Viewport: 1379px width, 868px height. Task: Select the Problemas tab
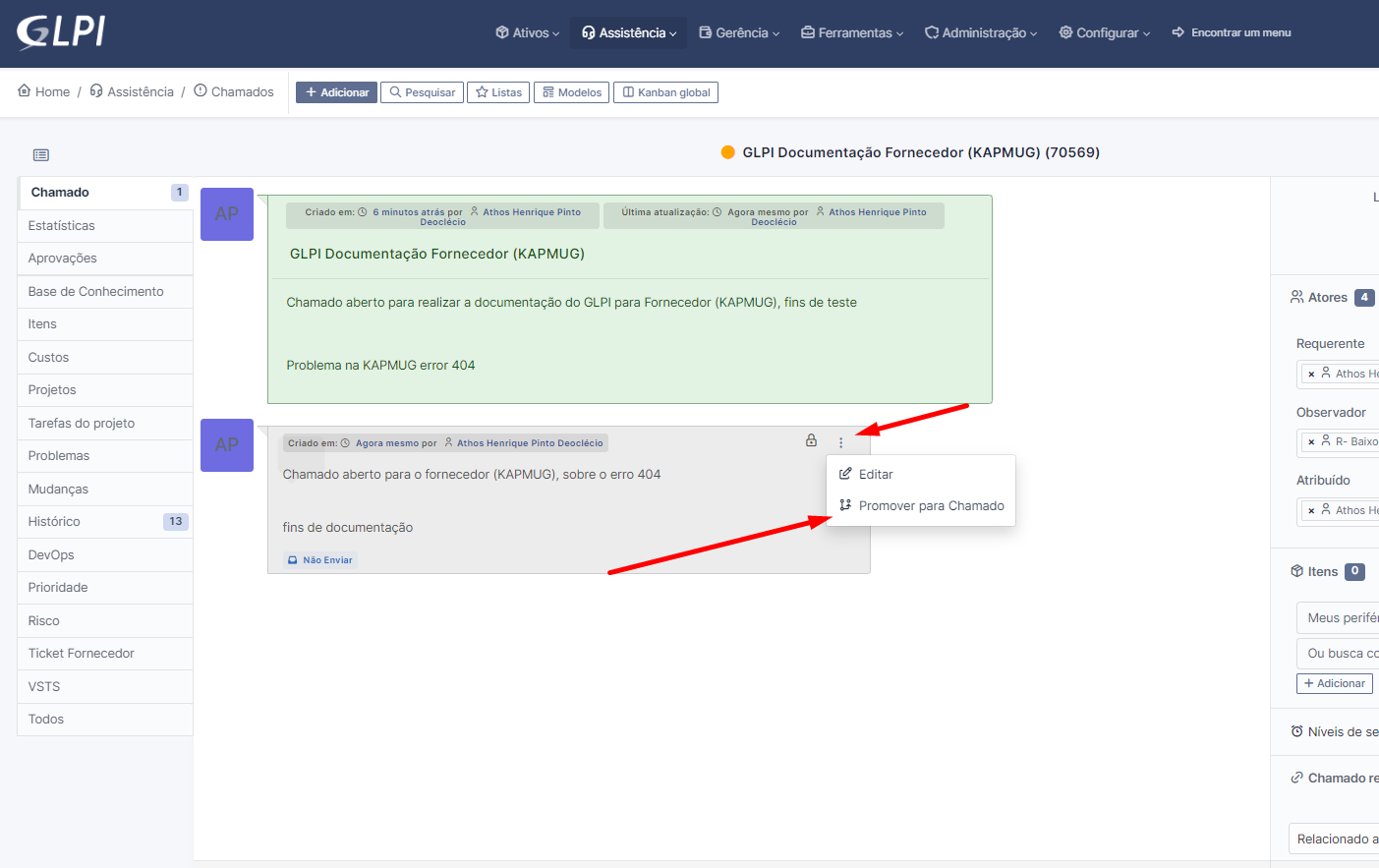(x=105, y=456)
